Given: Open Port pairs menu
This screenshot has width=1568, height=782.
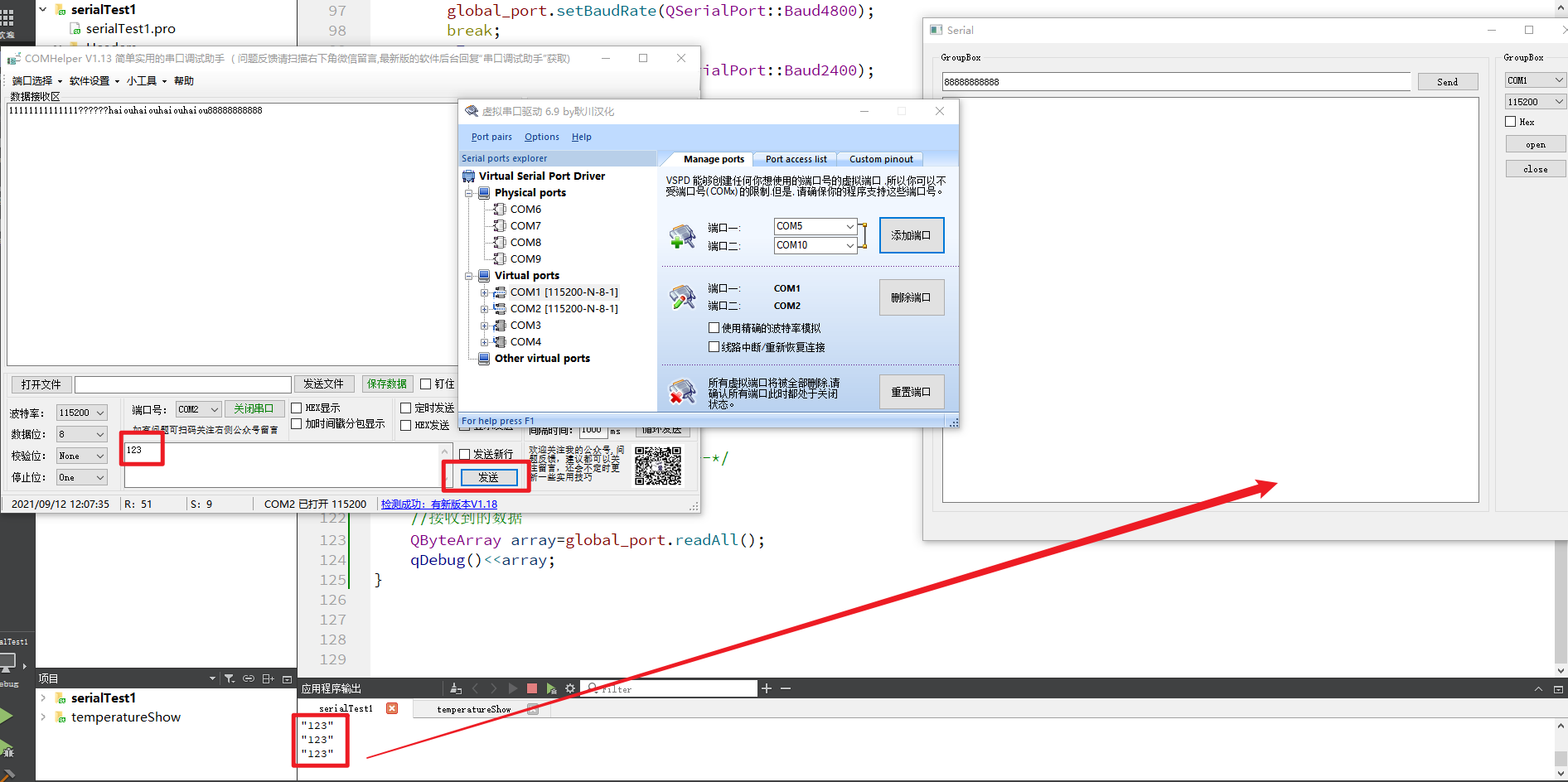Looking at the screenshot, I should tap(491, 137).
